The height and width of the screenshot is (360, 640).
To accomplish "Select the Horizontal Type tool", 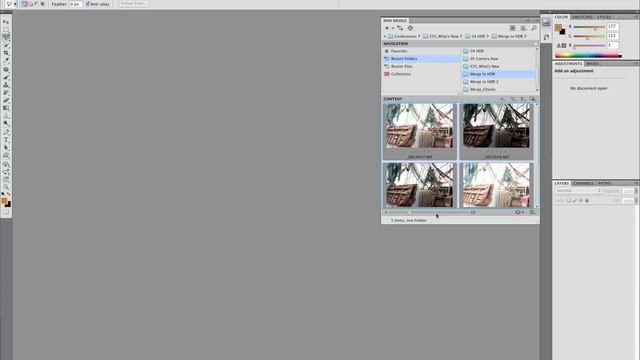I will coord(6,140).
